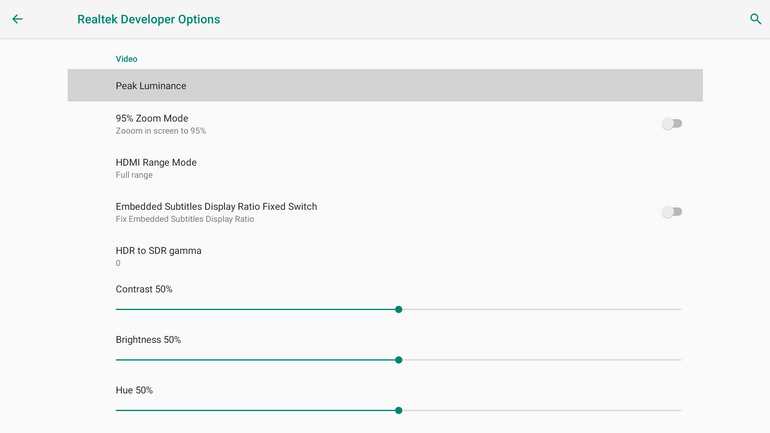This screenshot has height=433, width=770.
Task: Set Contrast to maximum on slider track
Action: 680,310
